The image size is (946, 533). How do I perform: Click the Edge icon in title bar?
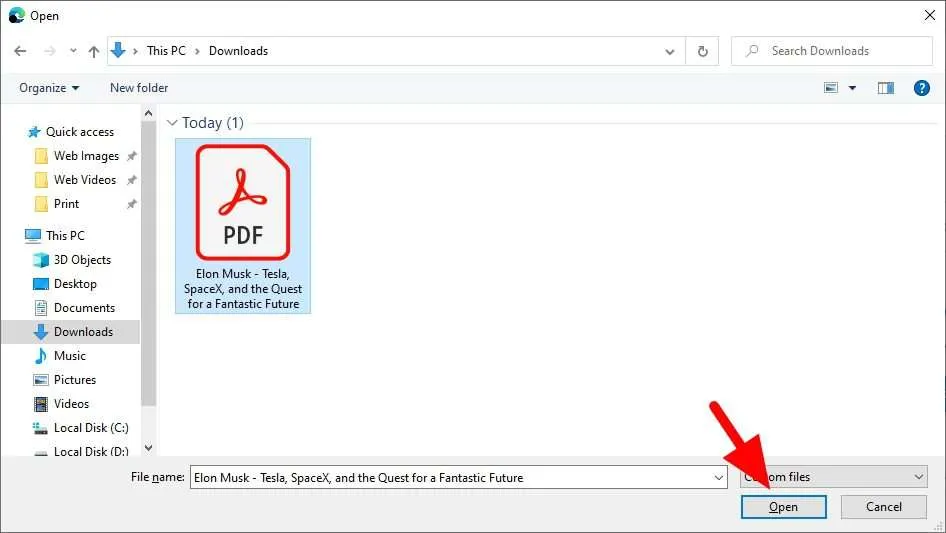(16, 15)
